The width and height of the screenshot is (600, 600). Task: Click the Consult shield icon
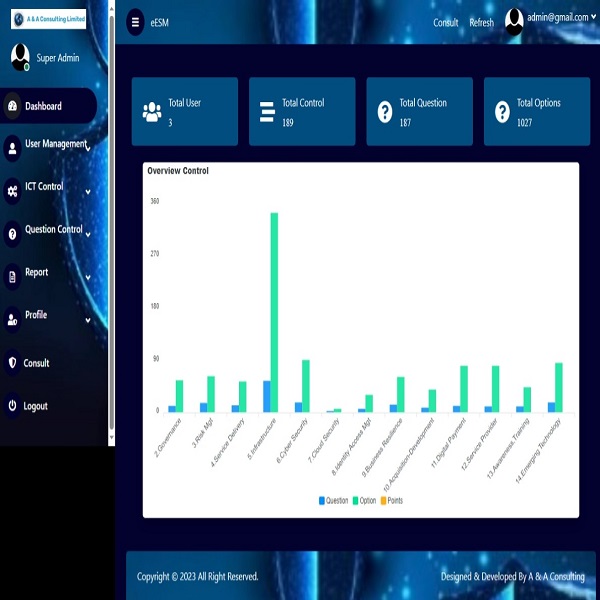tap(13, 363)
